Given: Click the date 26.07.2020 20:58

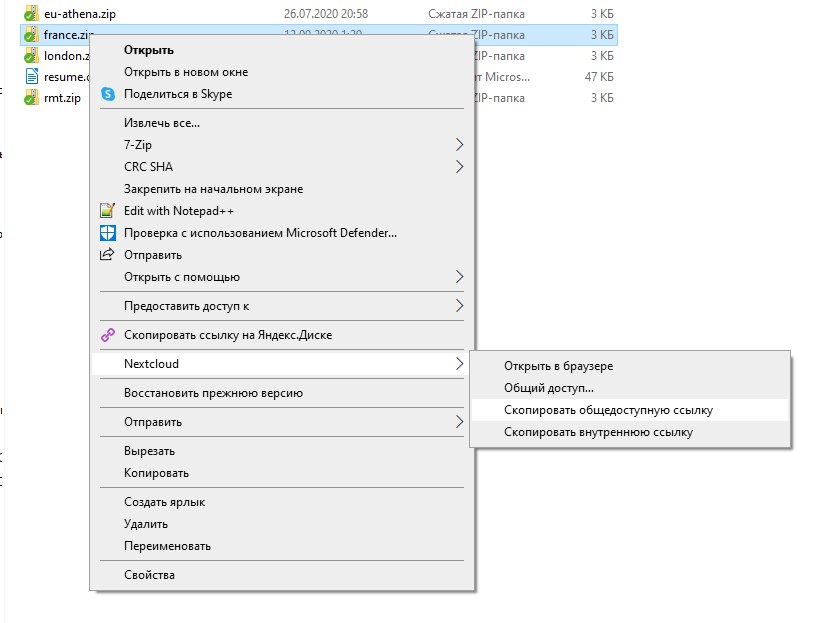Looking at the screenshot, I should tap(326, 14).
